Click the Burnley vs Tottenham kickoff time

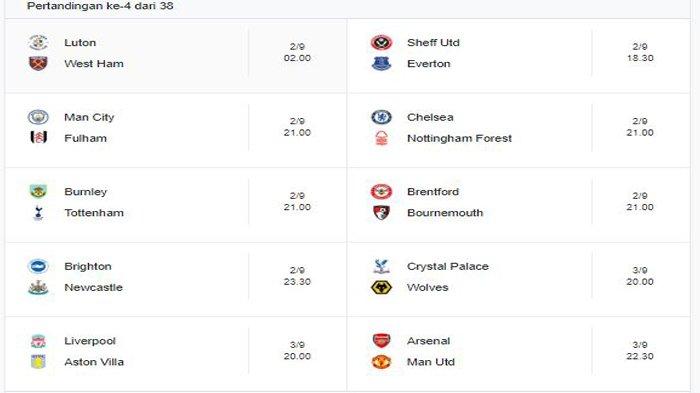pyautogui.click(x=297, y=201)
